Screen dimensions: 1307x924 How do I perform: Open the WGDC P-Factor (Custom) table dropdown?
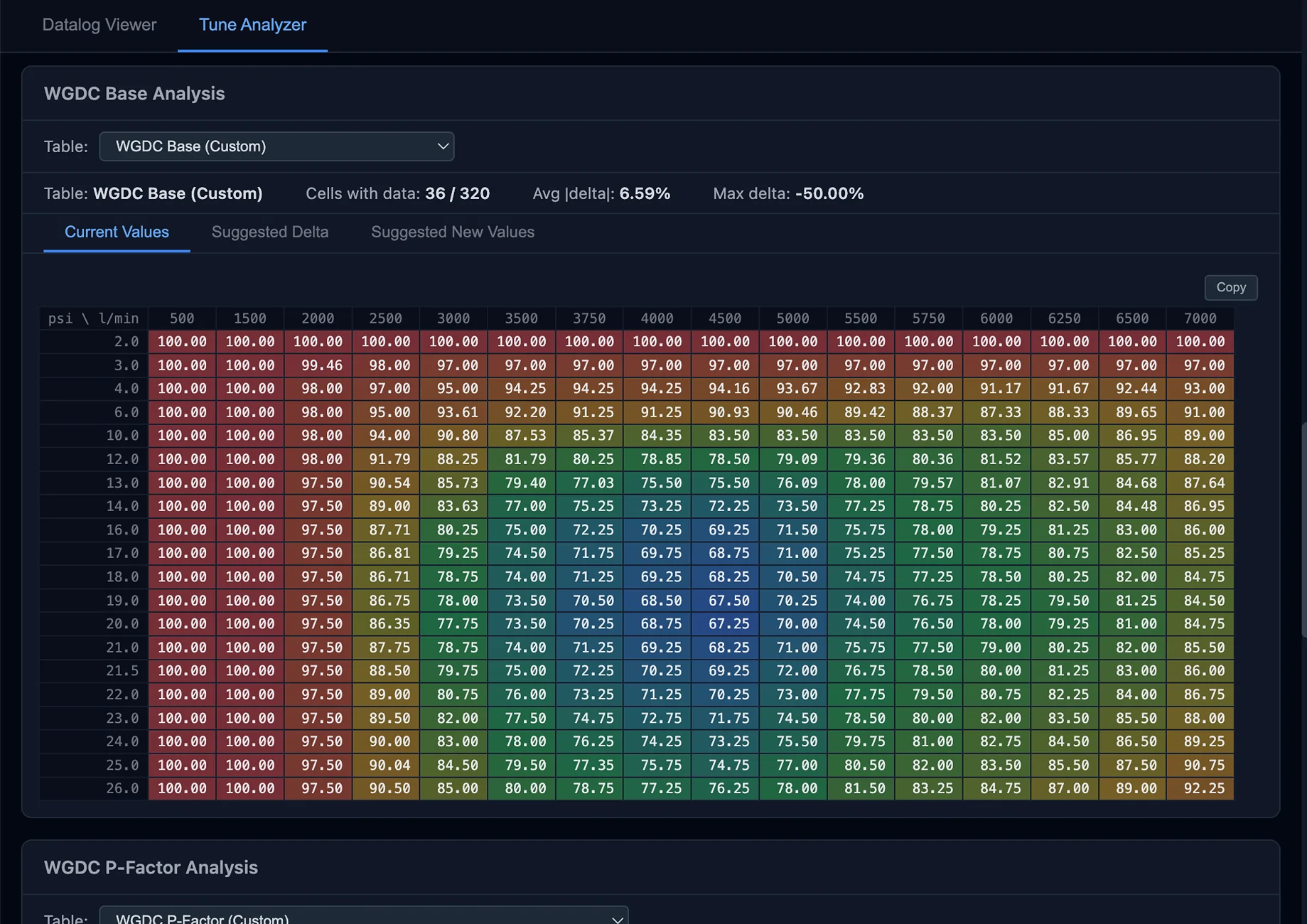coord(364,917)
